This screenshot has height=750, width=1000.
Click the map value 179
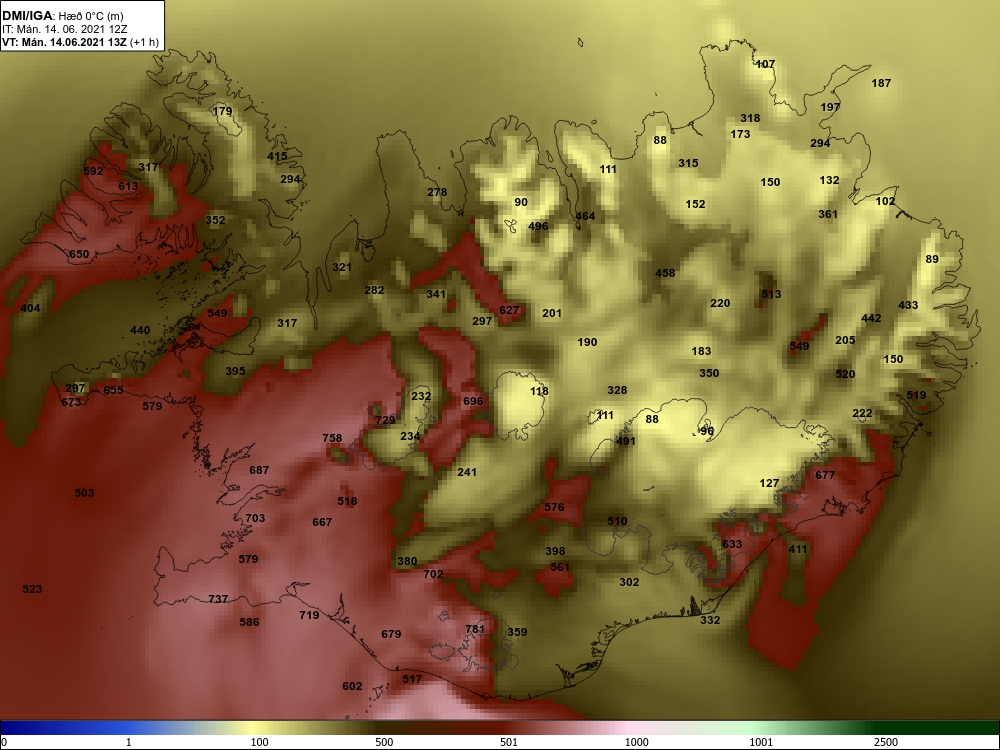point(223,111)
